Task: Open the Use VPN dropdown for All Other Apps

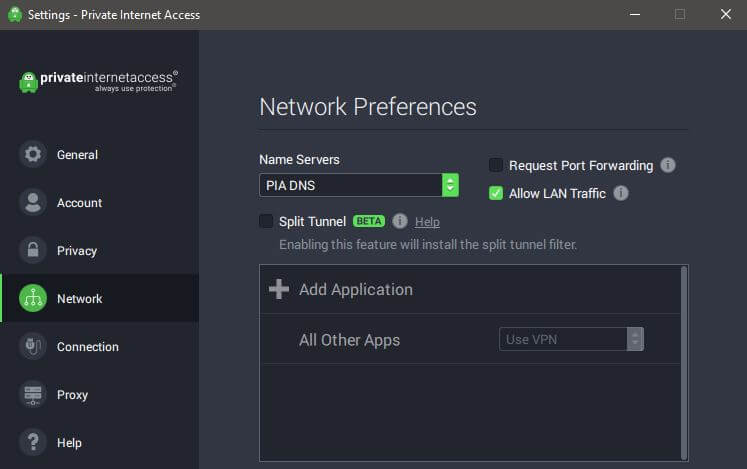Action: tap(571, 339)
